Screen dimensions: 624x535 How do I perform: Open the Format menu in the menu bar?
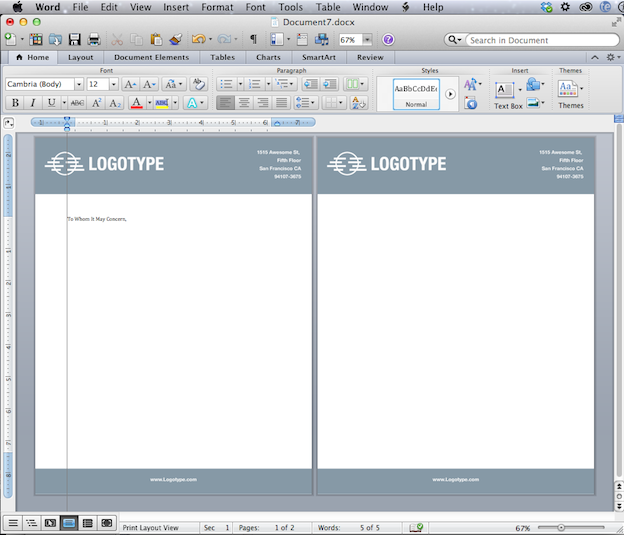[x=217, y=7]
